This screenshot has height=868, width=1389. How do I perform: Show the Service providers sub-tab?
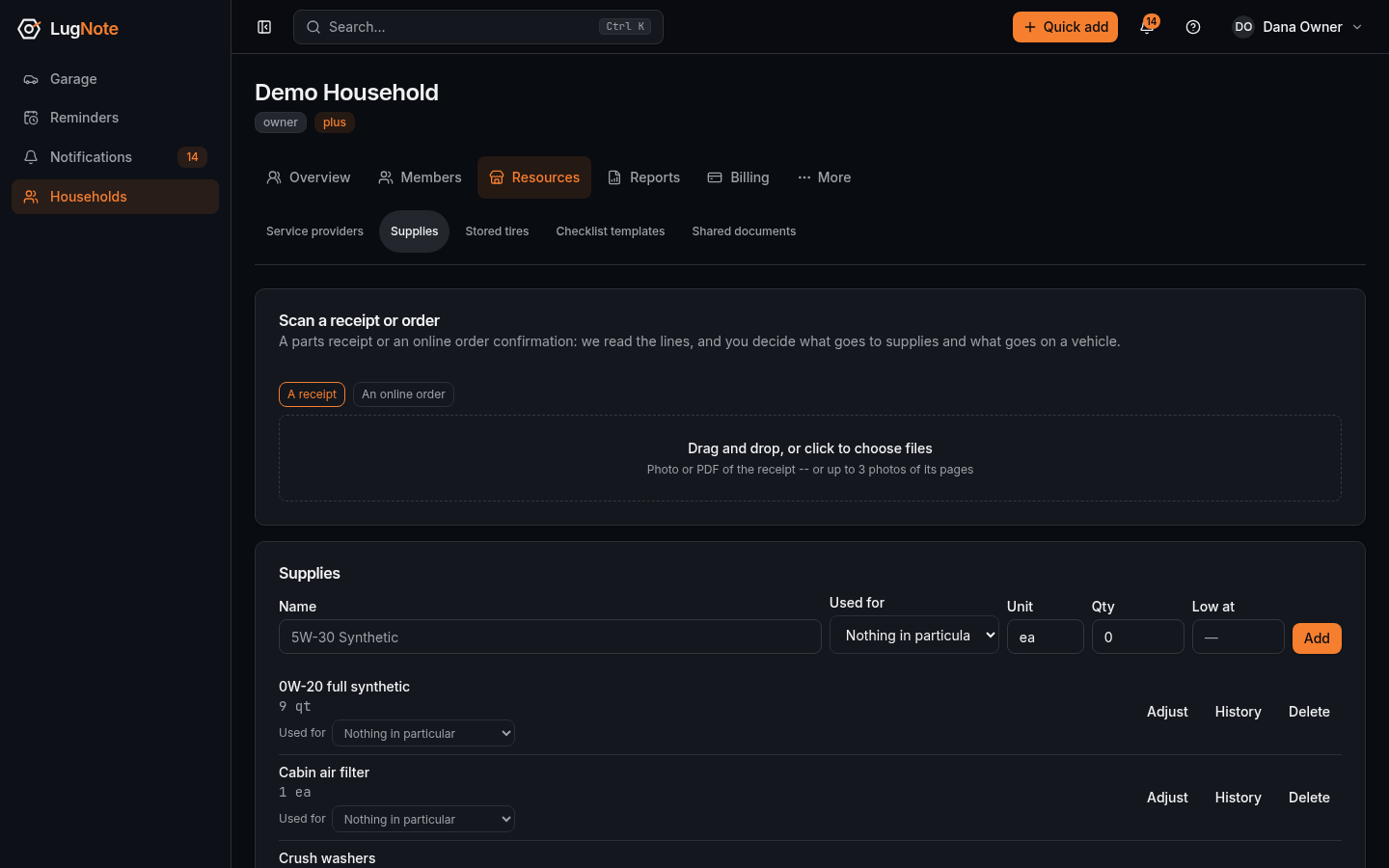click(x=314, y=231)
